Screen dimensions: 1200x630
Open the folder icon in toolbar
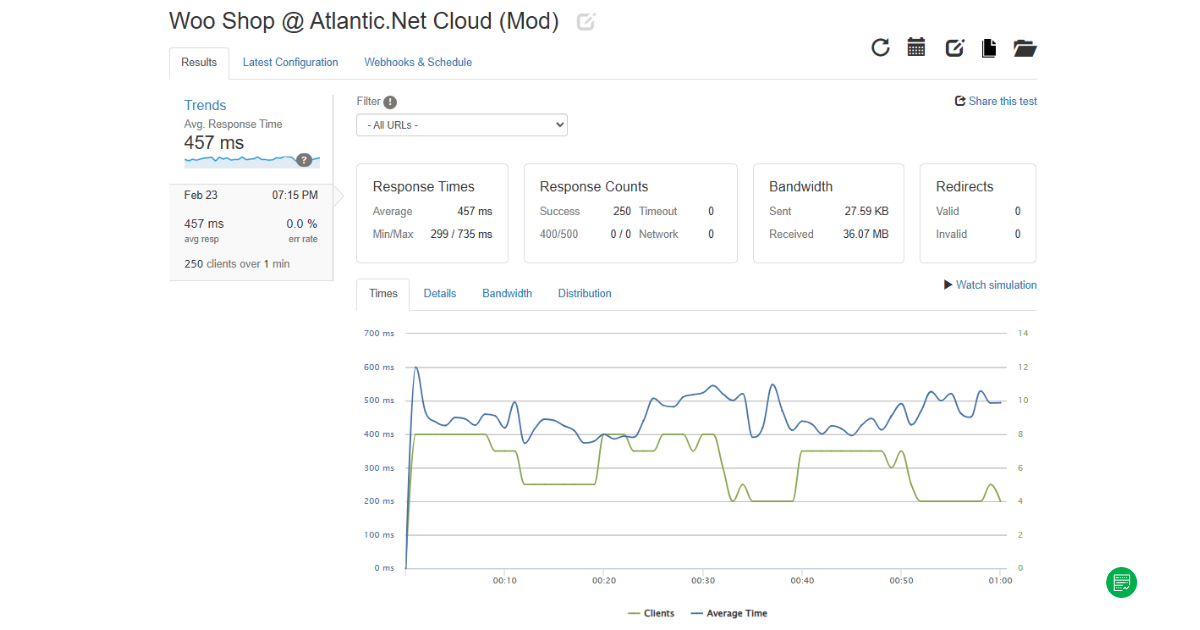[x=1025, y=48]
